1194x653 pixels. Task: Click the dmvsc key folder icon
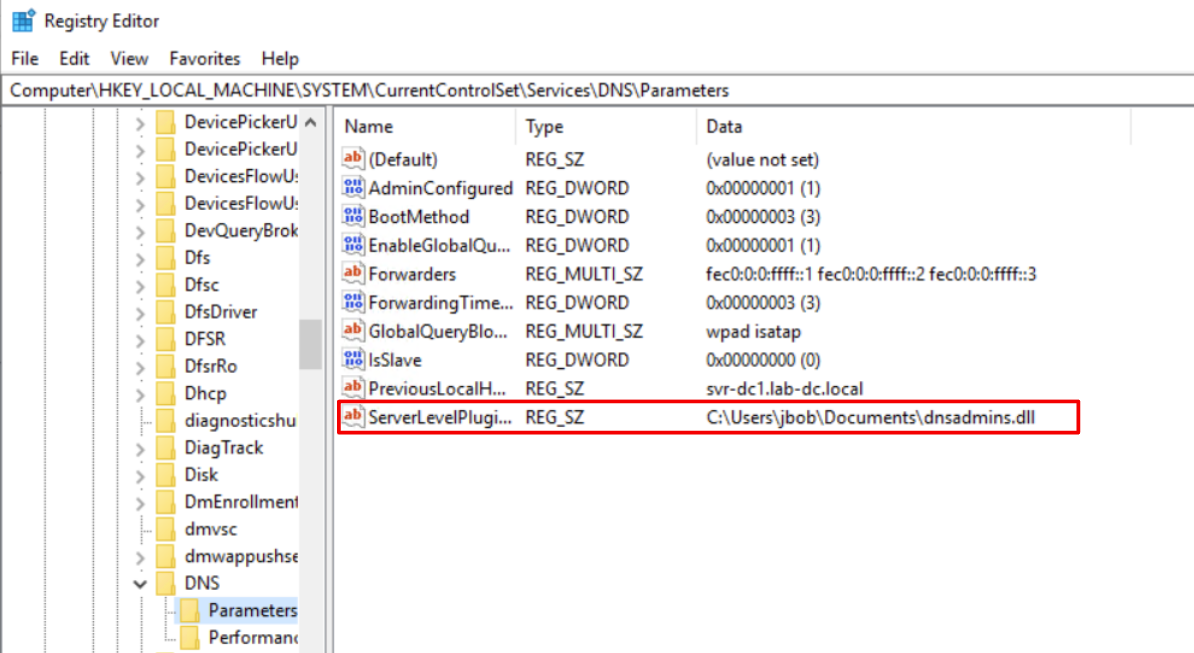point(166,529)
